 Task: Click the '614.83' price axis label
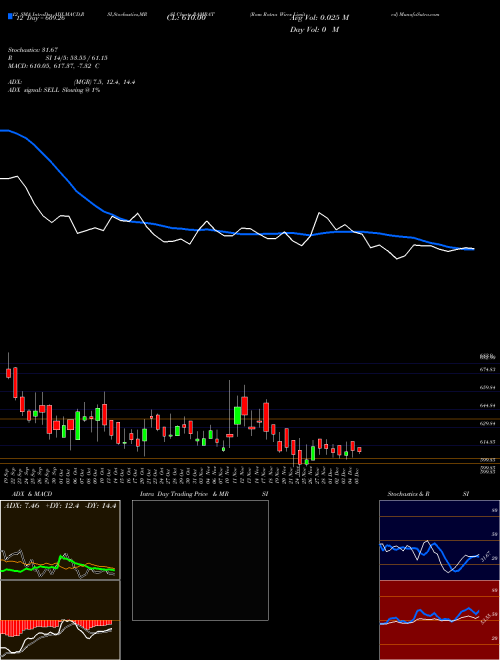pyautogui.click(x=487, y=442)
